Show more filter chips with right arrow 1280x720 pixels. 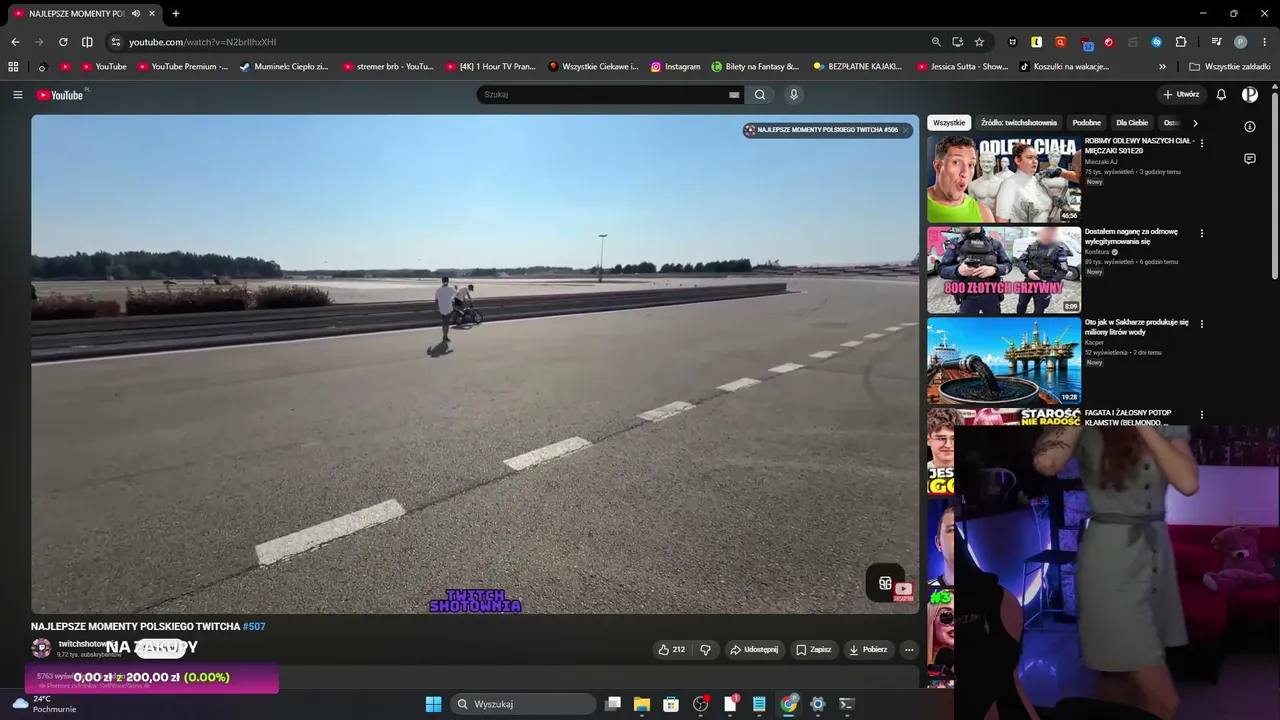coord(1195,123)
